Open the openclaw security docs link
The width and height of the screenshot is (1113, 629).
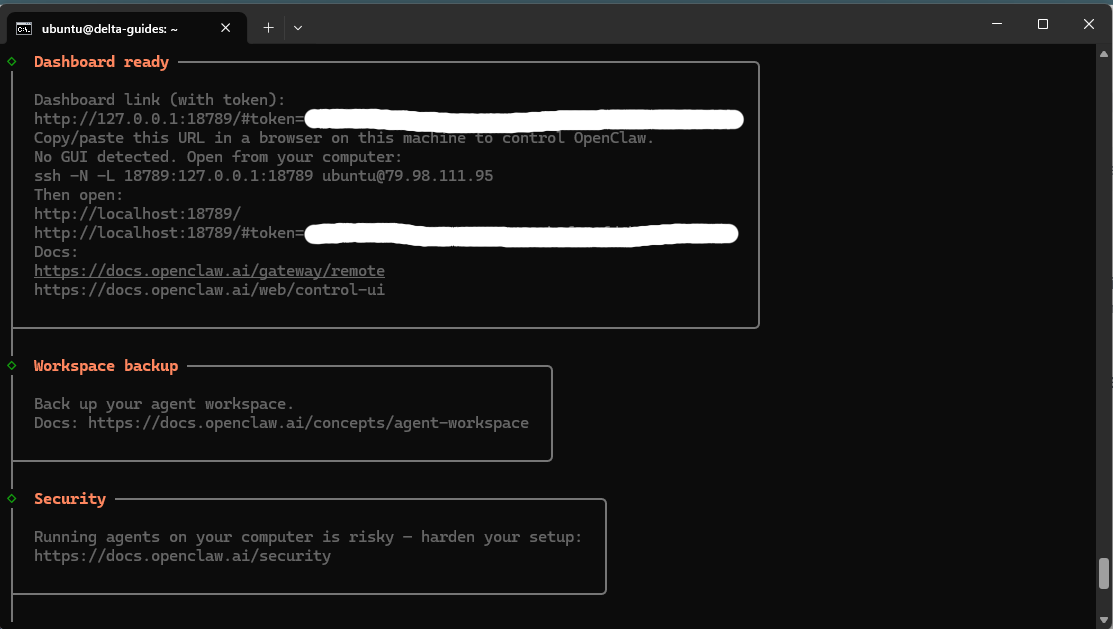pyautogui.click(x=182, y=556)
